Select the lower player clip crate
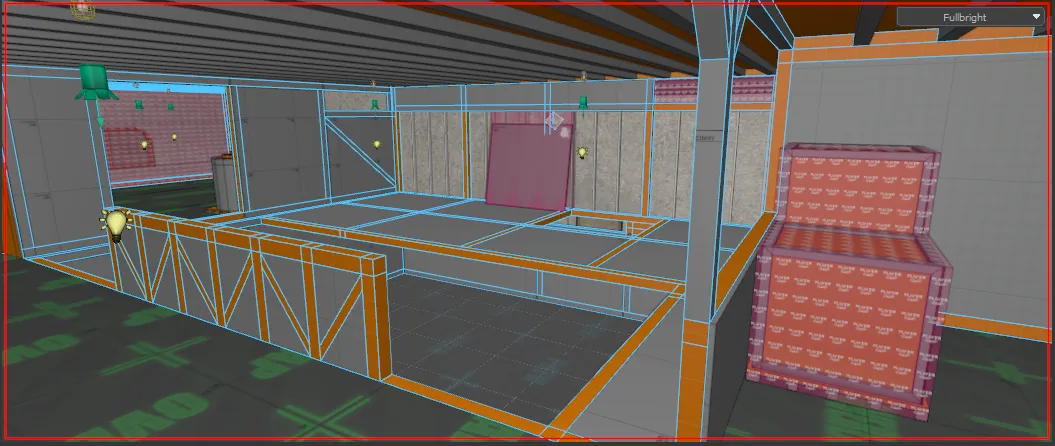Image resolution: width=1055 pixels, height=446 pixels. click(x=848, y=330)
